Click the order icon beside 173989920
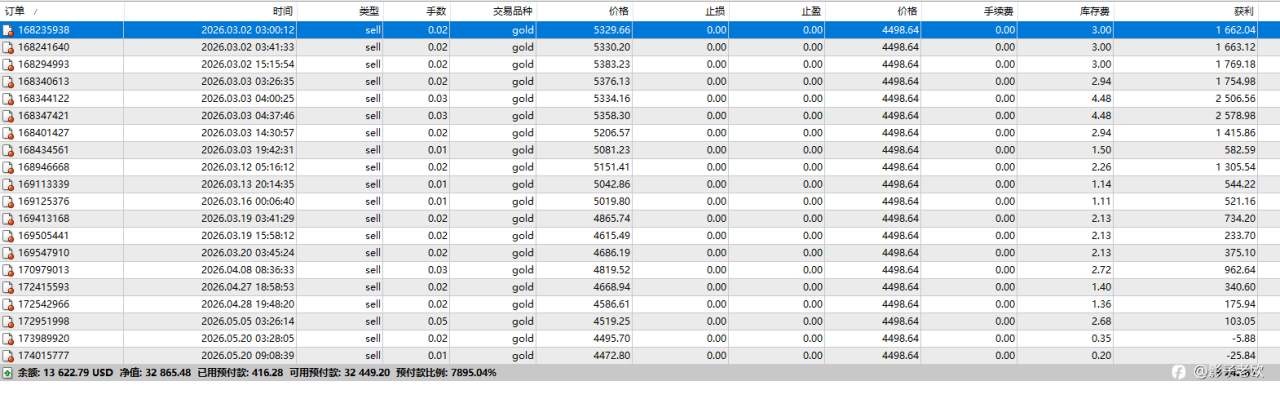 click(8, 338)
